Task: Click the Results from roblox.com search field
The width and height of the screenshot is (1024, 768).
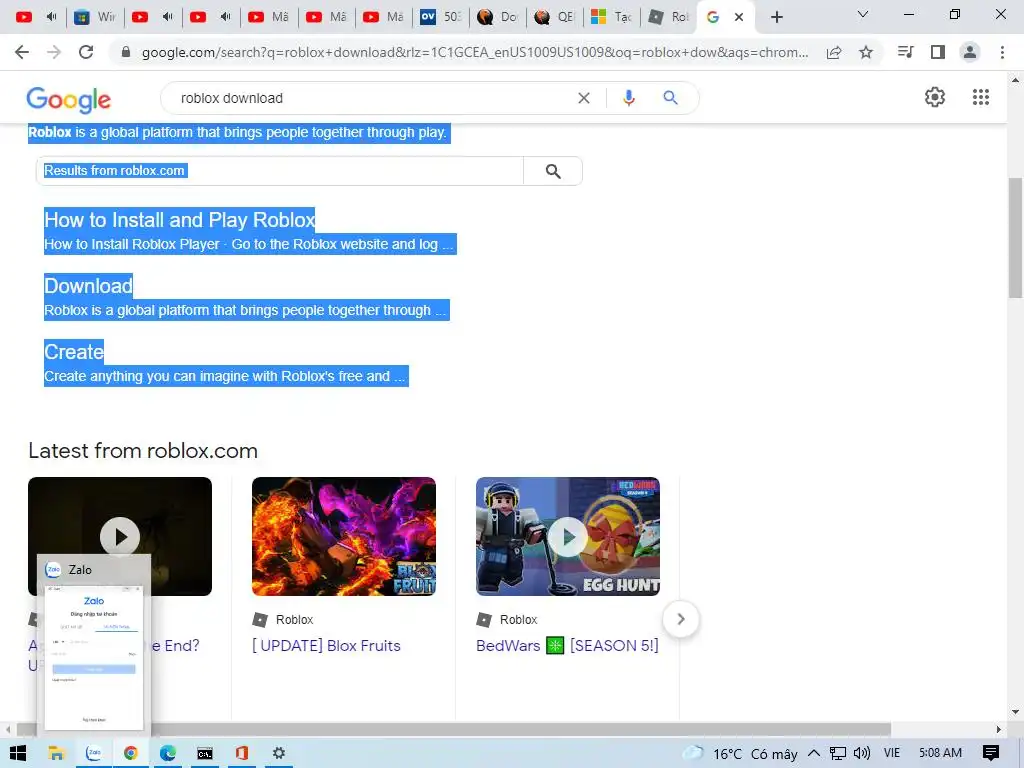Action: coord(280,171)
